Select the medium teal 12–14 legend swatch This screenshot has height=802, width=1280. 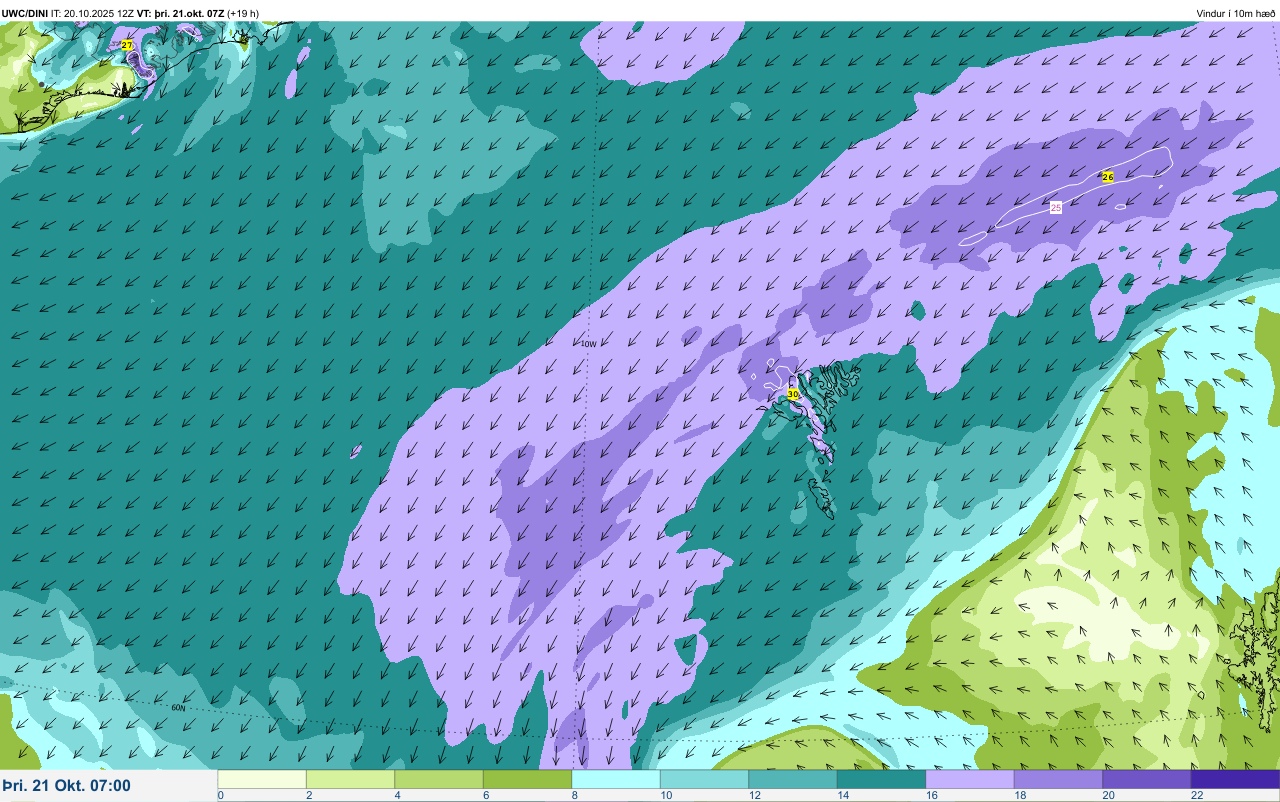coord(793,779)
